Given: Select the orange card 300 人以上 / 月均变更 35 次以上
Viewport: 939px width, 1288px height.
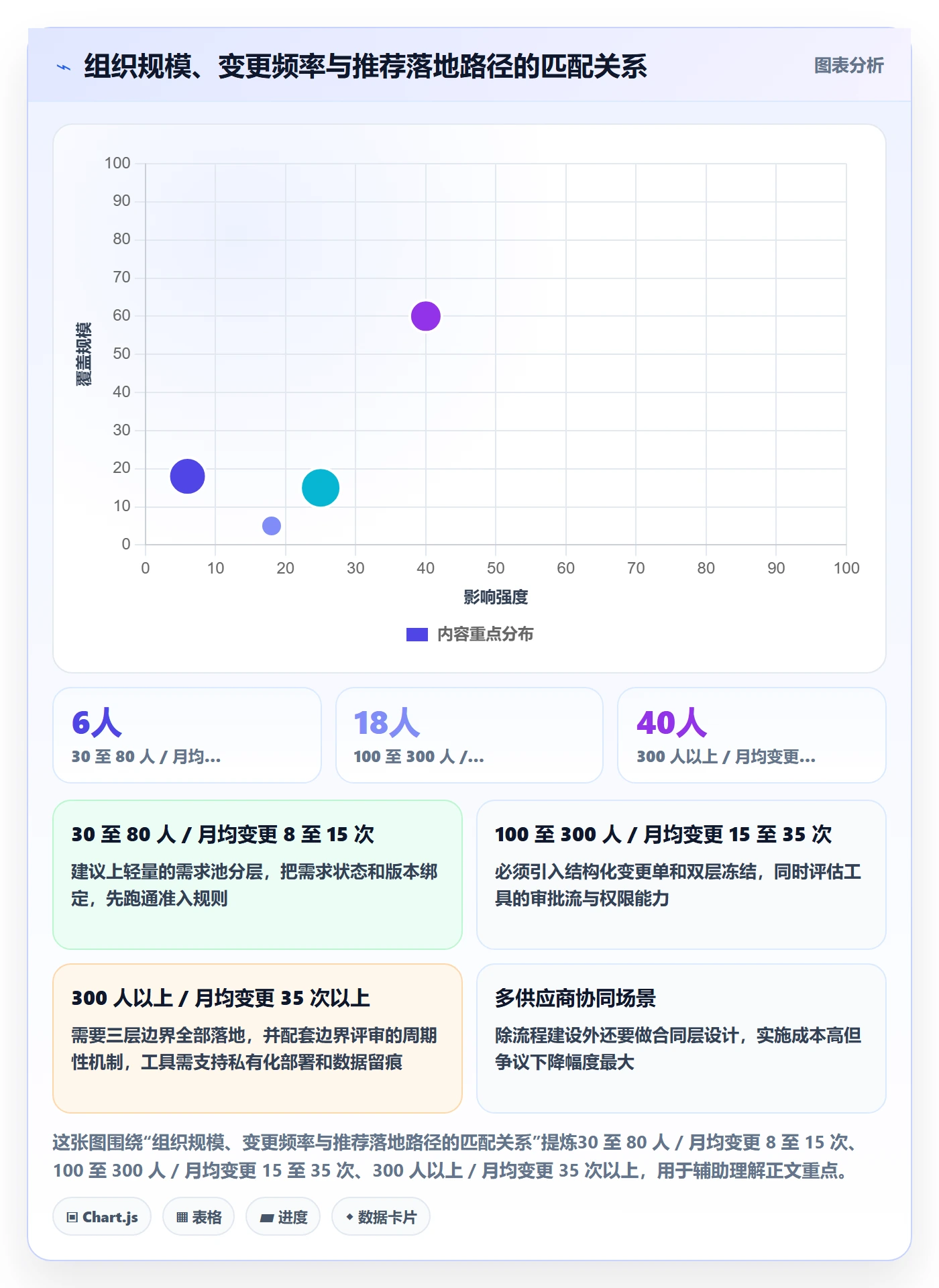Looking at the screenshot, I should (258, 1038).
